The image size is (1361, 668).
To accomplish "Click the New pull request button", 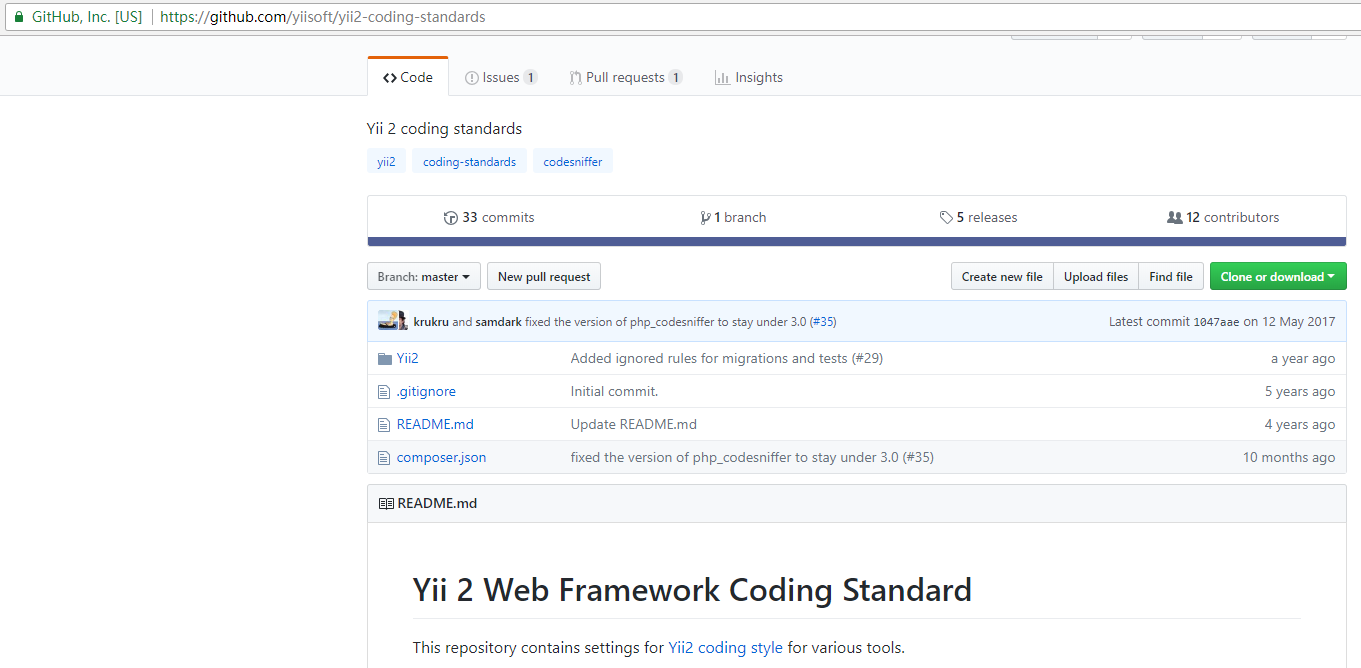I will (544, 277).
